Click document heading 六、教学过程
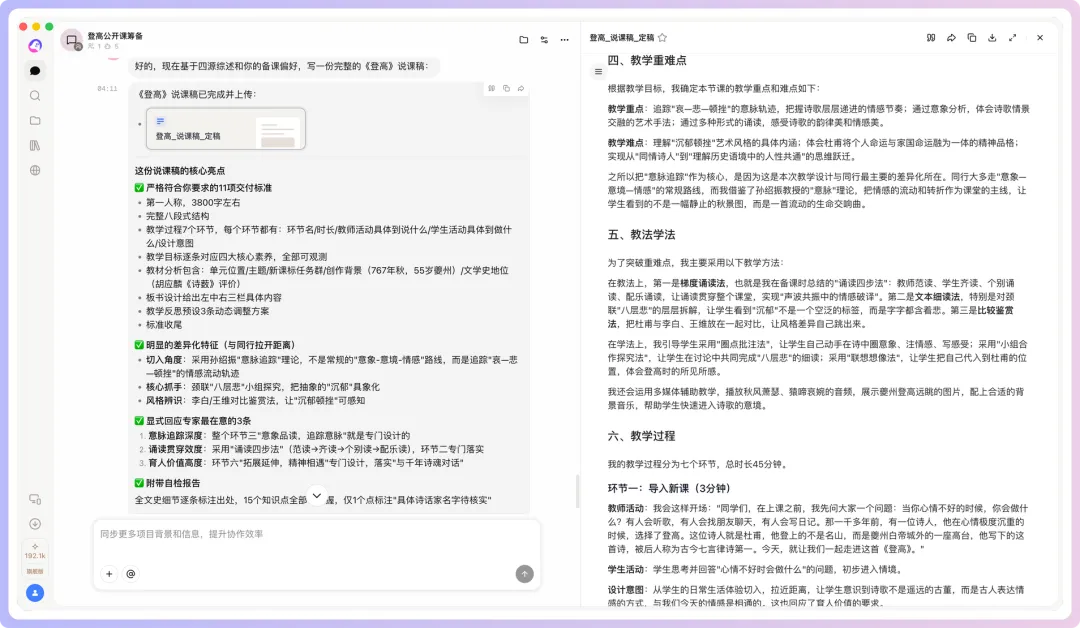 pos(641,436)
